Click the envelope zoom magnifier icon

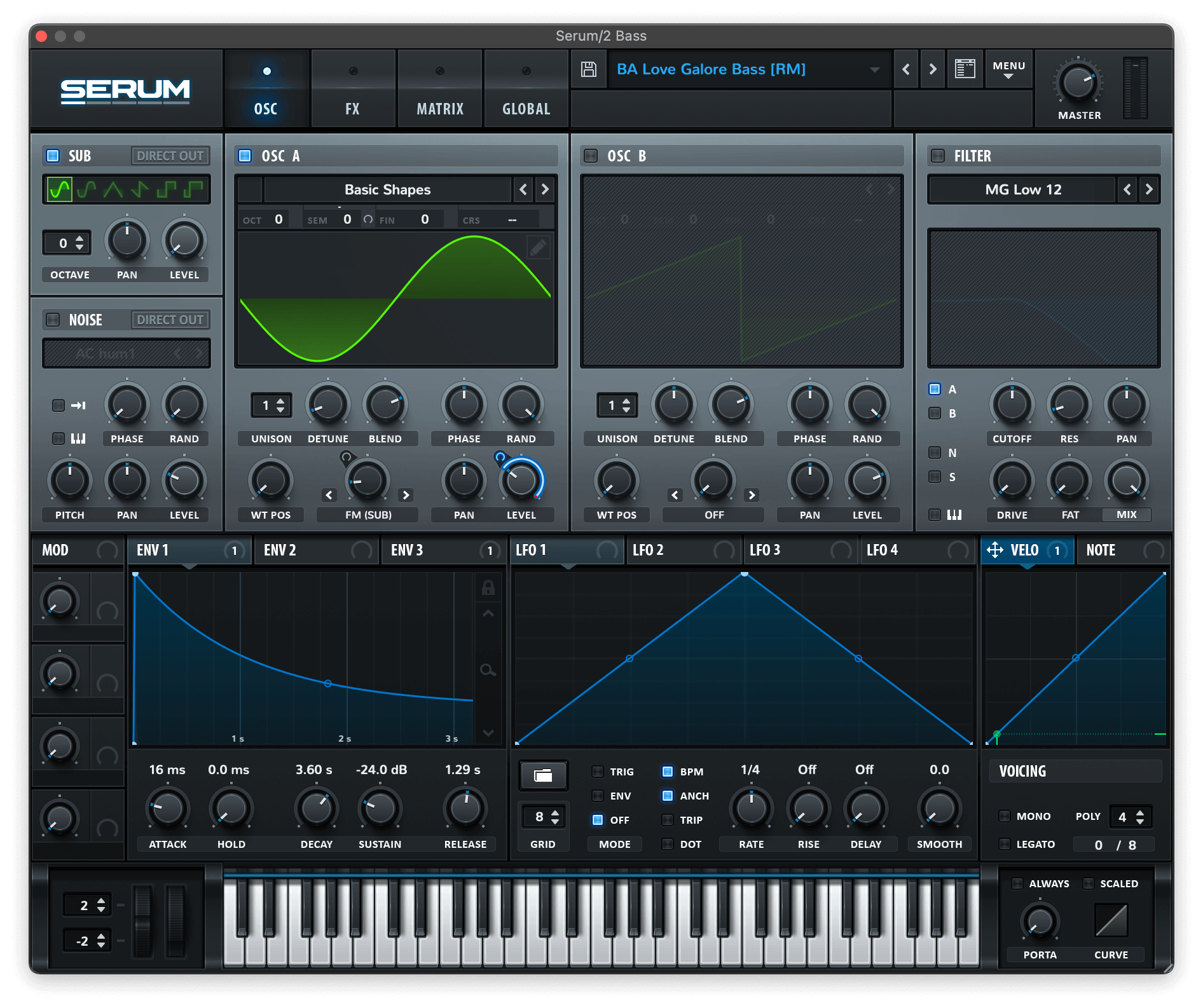click(x=488, y=670)
